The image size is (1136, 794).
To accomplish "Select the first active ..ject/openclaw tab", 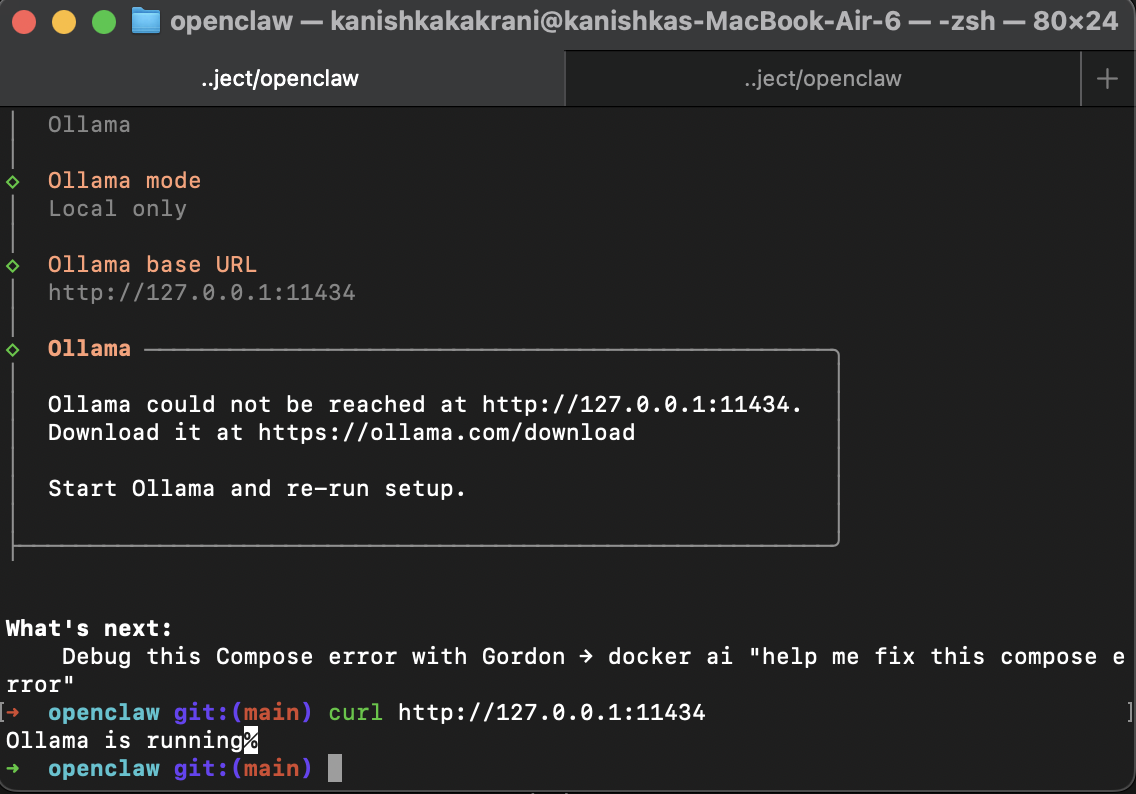I will pyautogui.click(x=281, y=78).
